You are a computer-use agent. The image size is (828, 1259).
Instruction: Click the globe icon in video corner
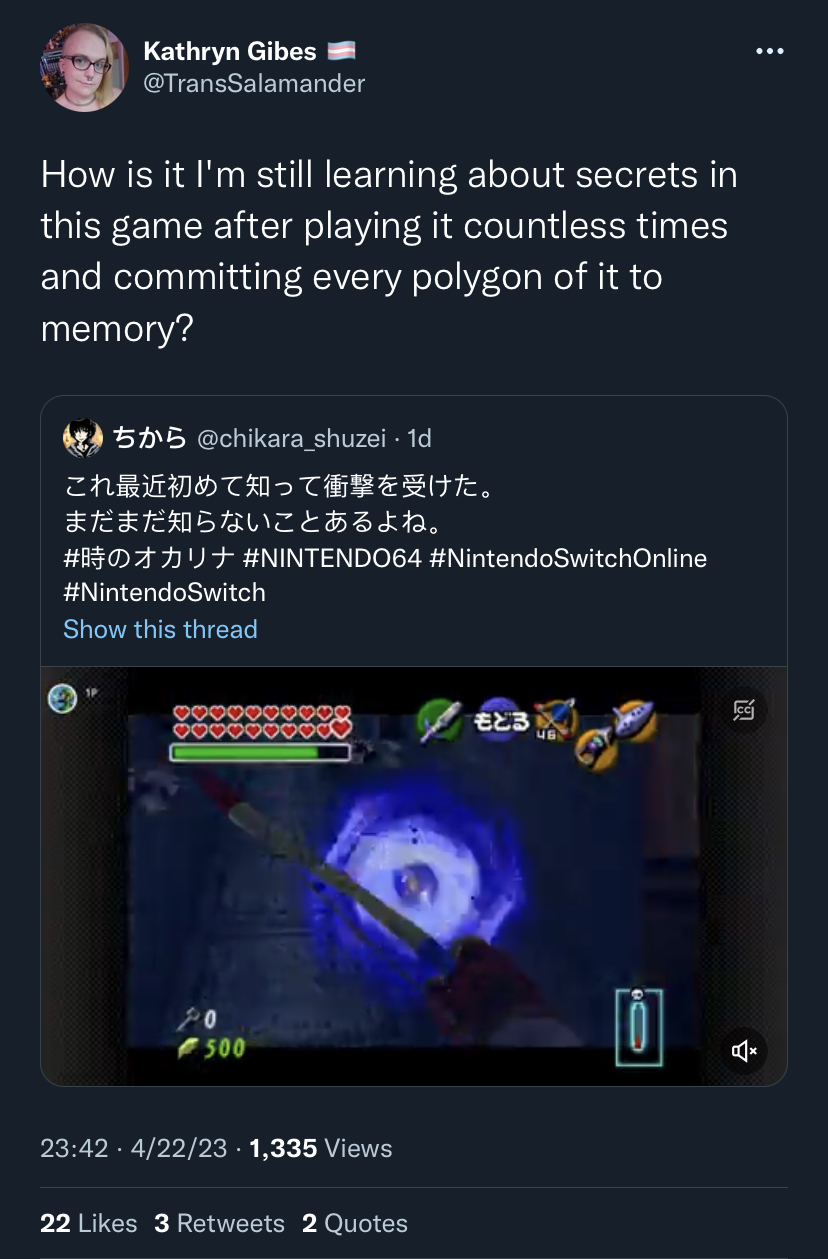(62, 699)
